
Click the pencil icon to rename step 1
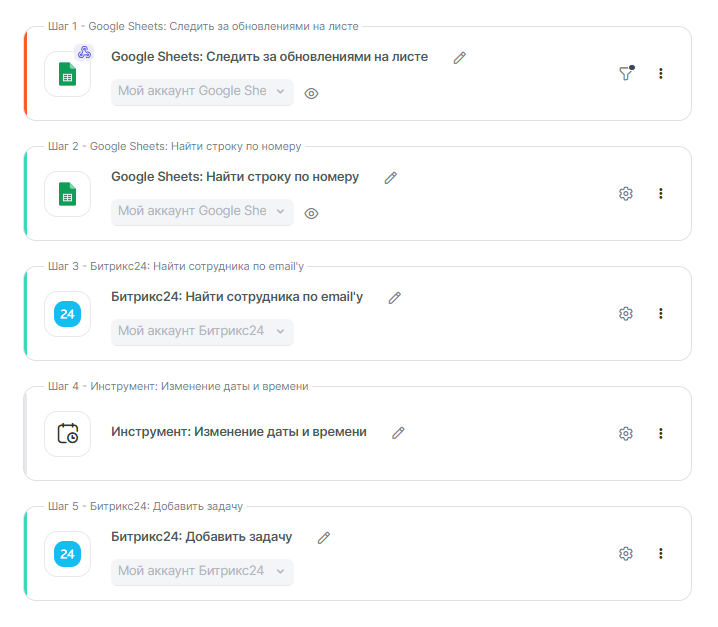click(x=460, y=58)
